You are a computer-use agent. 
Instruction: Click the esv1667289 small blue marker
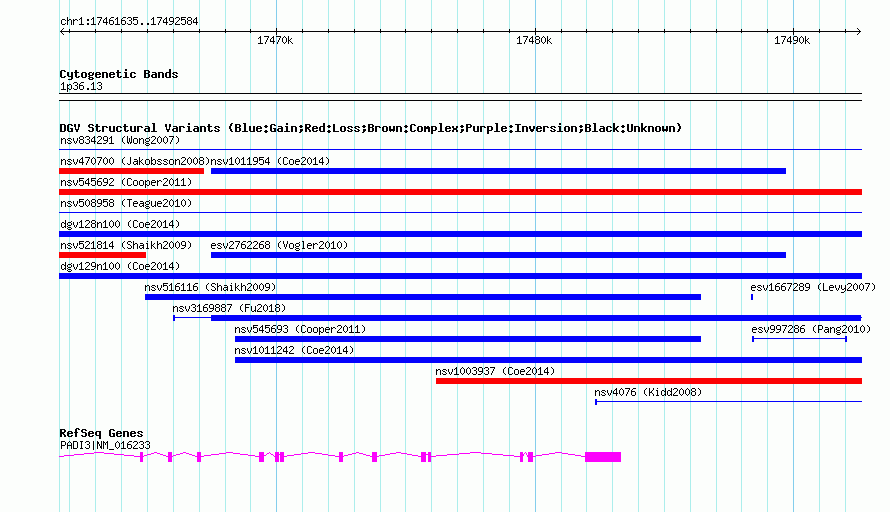click(752, 297)
